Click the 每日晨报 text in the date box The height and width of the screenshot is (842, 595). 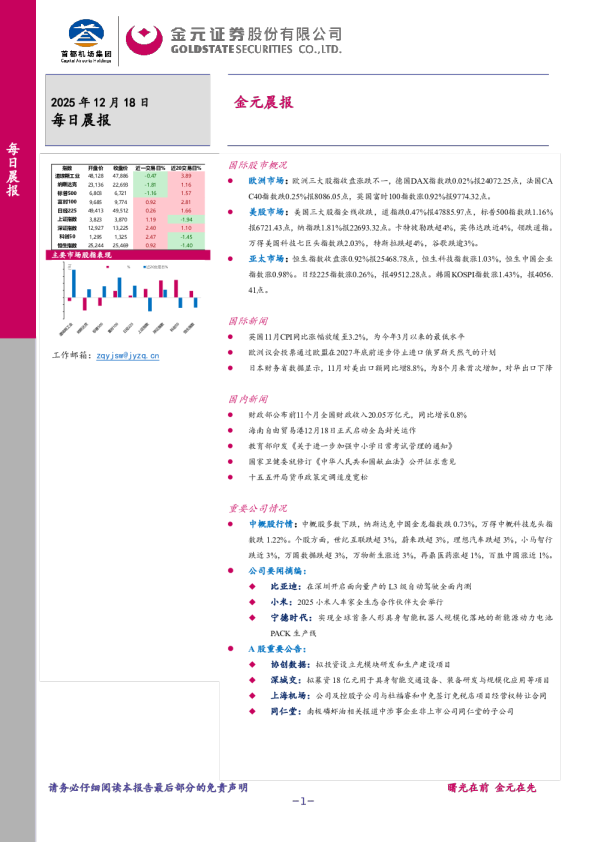point(81,120)
